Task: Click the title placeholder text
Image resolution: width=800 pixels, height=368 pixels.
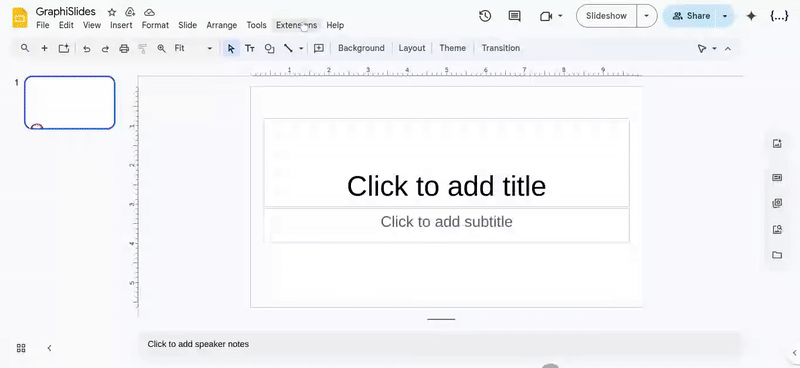Action: coord(446,186)
